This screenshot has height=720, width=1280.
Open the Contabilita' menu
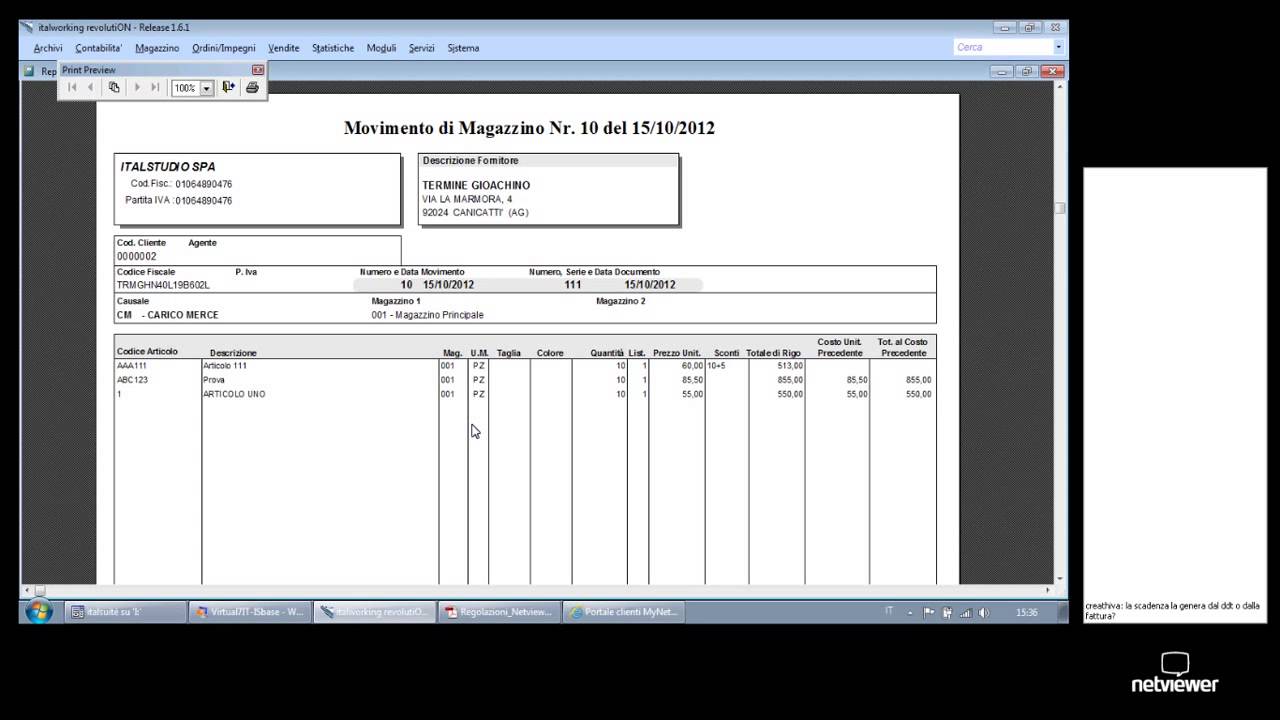99,48
